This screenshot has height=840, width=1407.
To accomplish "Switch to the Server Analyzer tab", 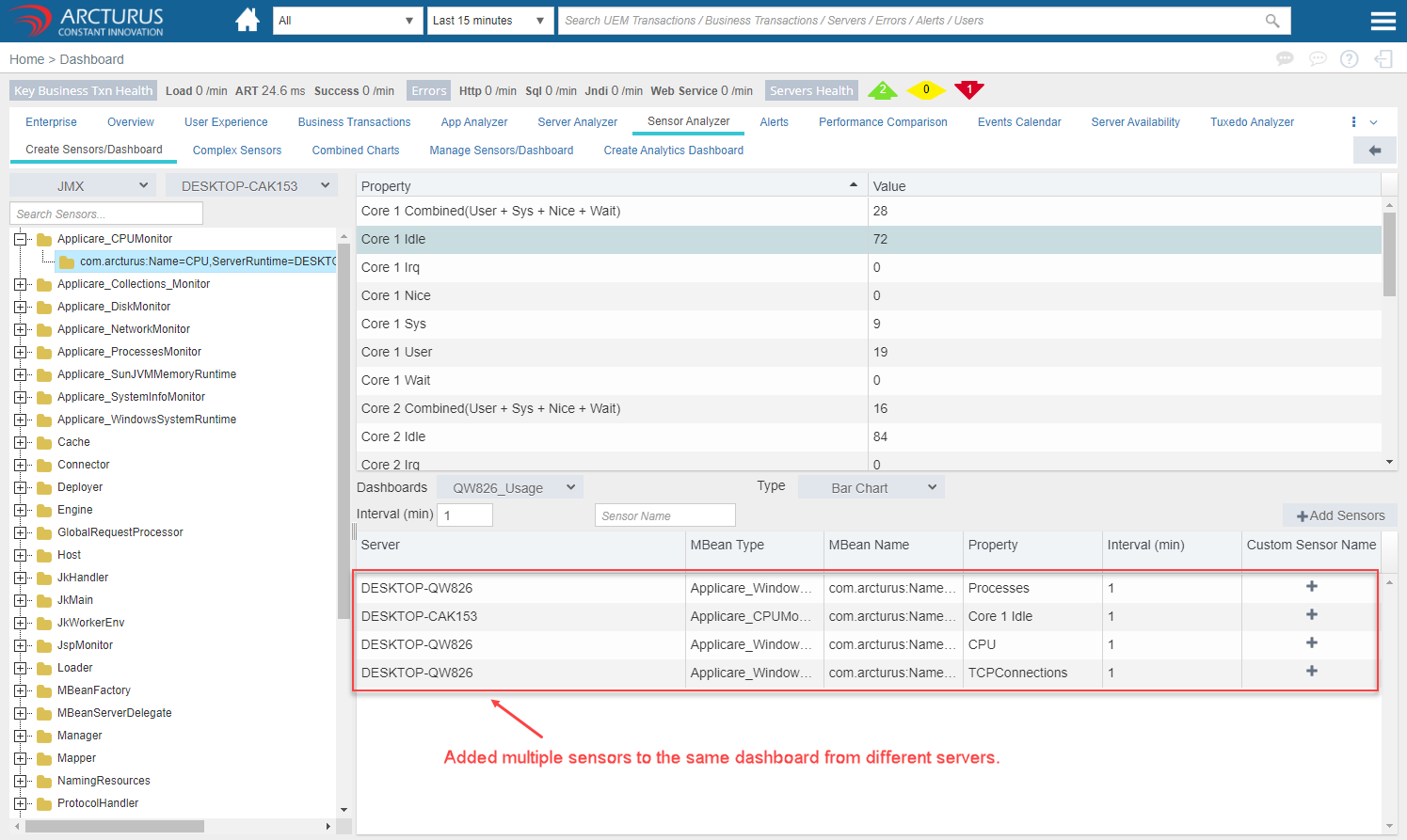I will click(577, 122).
